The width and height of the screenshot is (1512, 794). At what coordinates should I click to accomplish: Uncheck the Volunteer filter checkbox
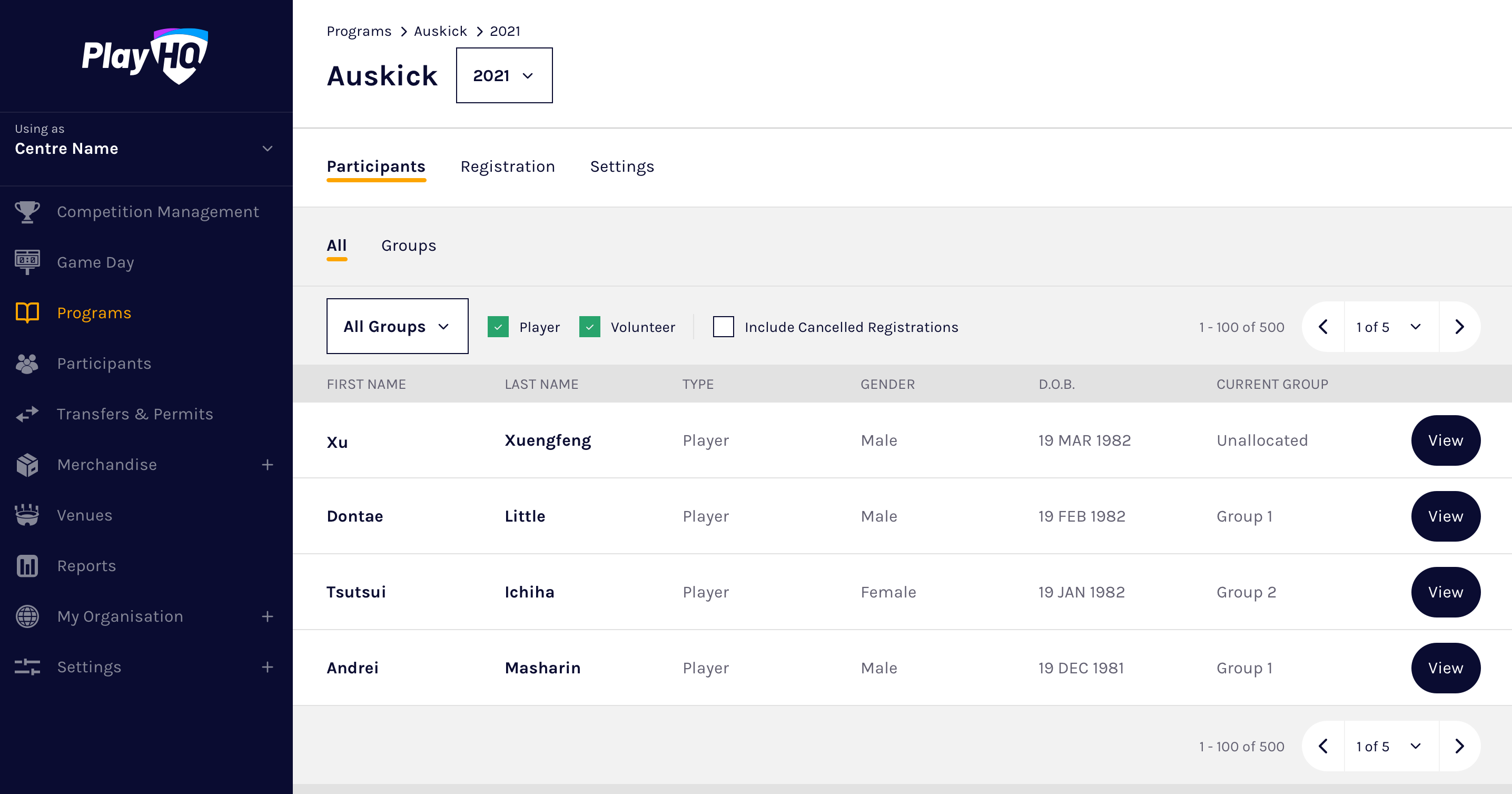[x=589, y=327]
